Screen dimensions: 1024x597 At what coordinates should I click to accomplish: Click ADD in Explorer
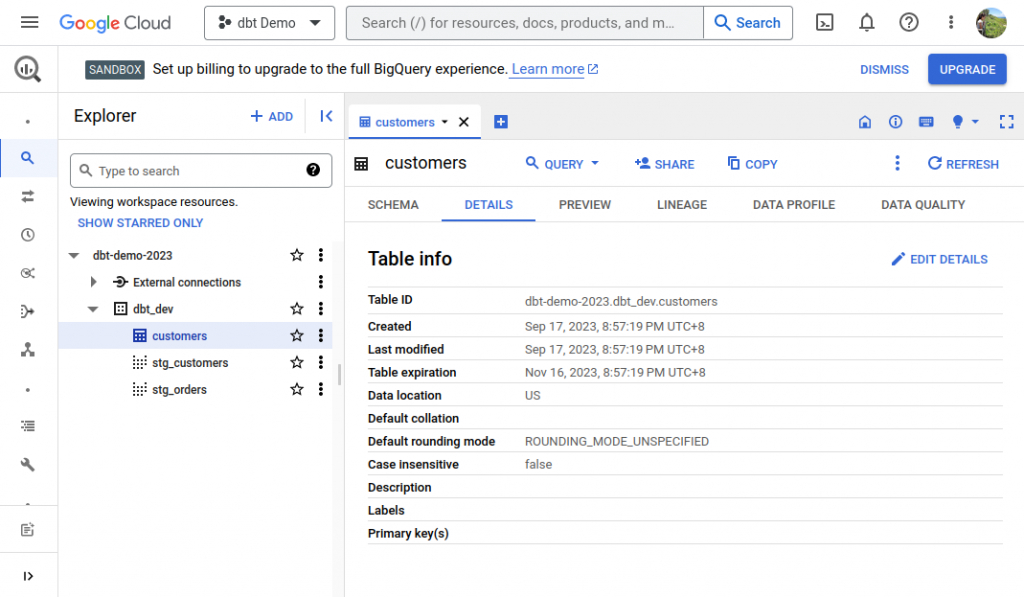click(272, 116)
